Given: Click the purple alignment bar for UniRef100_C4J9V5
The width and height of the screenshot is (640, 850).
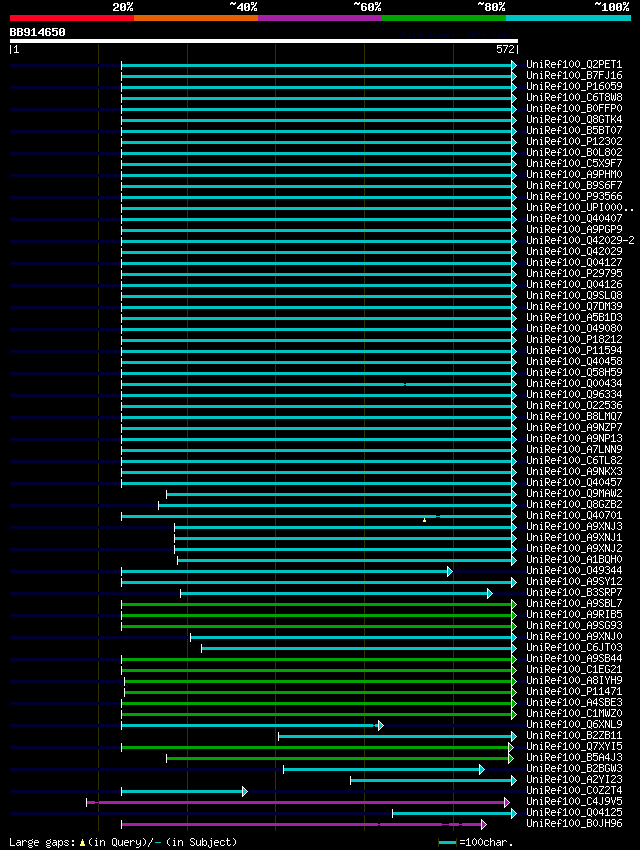Looking at the screenshot, I should pos(296,802).
